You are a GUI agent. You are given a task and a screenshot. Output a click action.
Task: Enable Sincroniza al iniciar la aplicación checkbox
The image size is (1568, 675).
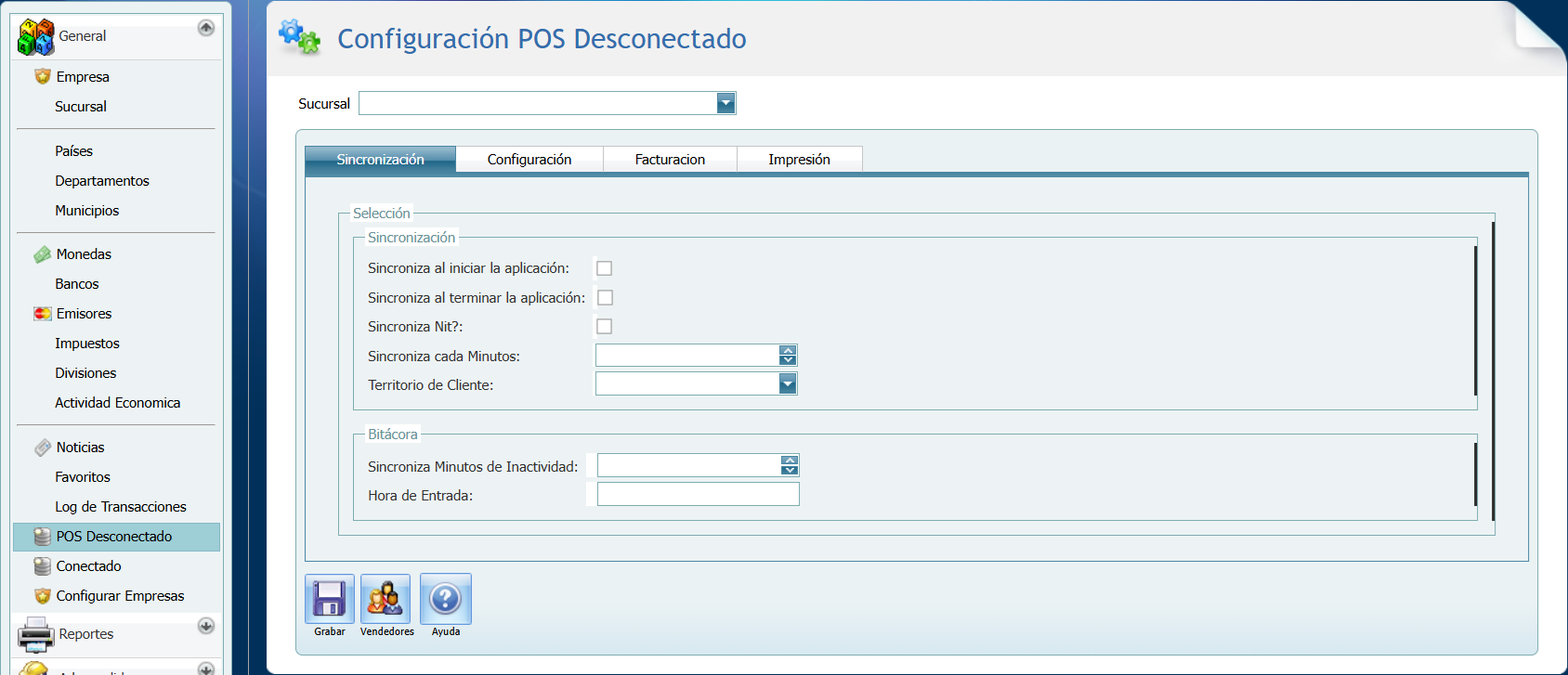(604, 268)
